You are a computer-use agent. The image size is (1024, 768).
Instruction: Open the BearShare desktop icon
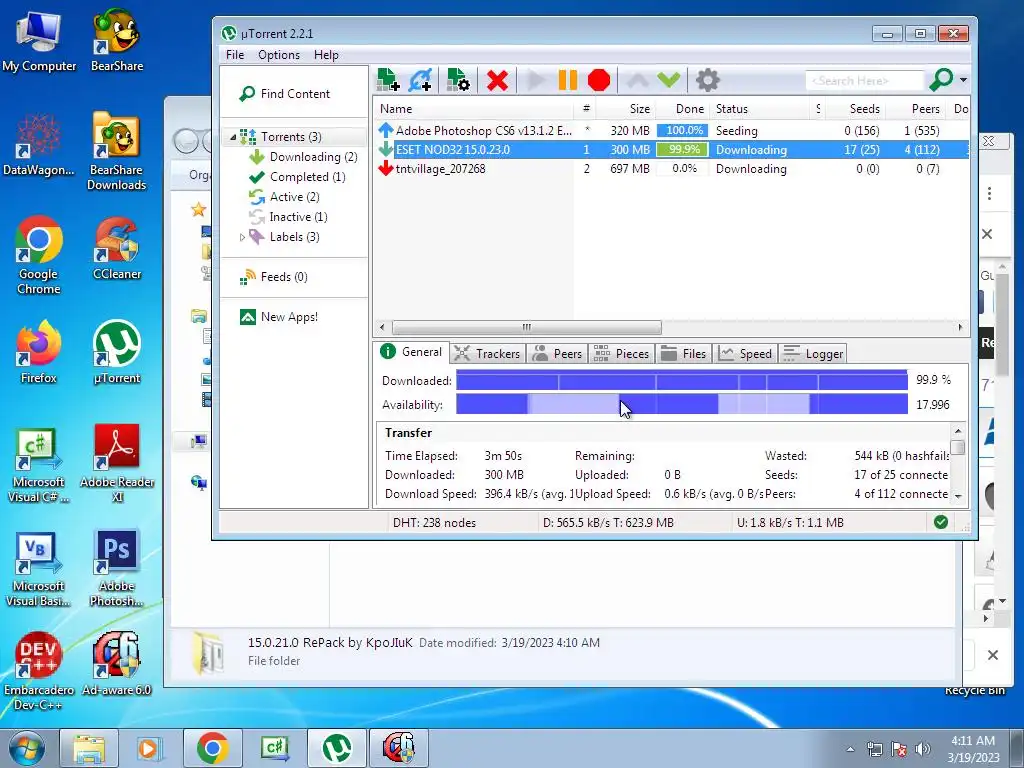117,40
